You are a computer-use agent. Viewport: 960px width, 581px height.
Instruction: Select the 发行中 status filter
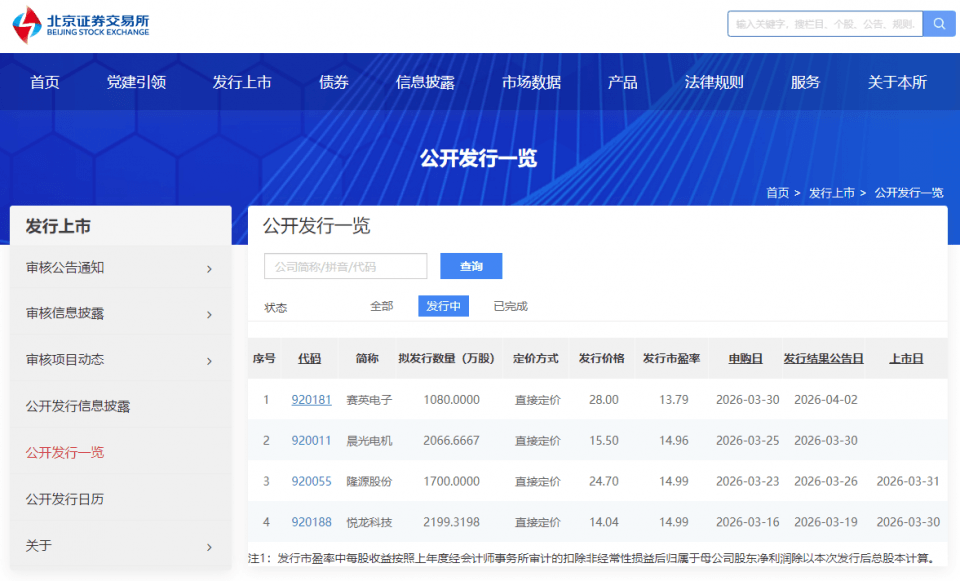(x=443, y=306)
